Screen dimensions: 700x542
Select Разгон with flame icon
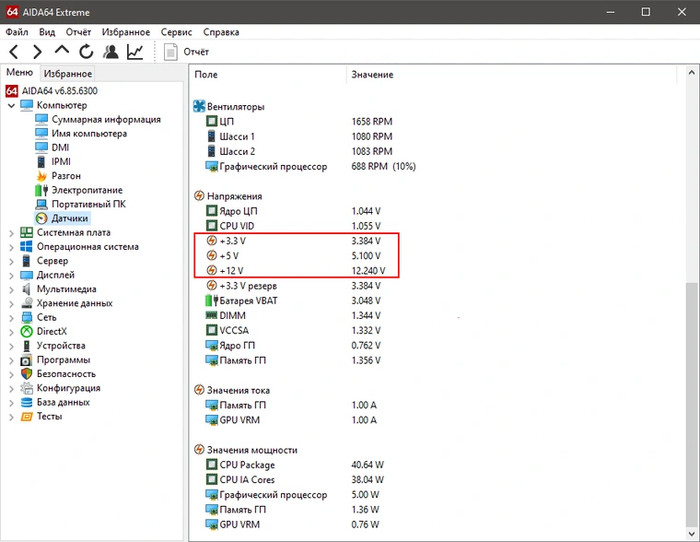click(68, 176)
